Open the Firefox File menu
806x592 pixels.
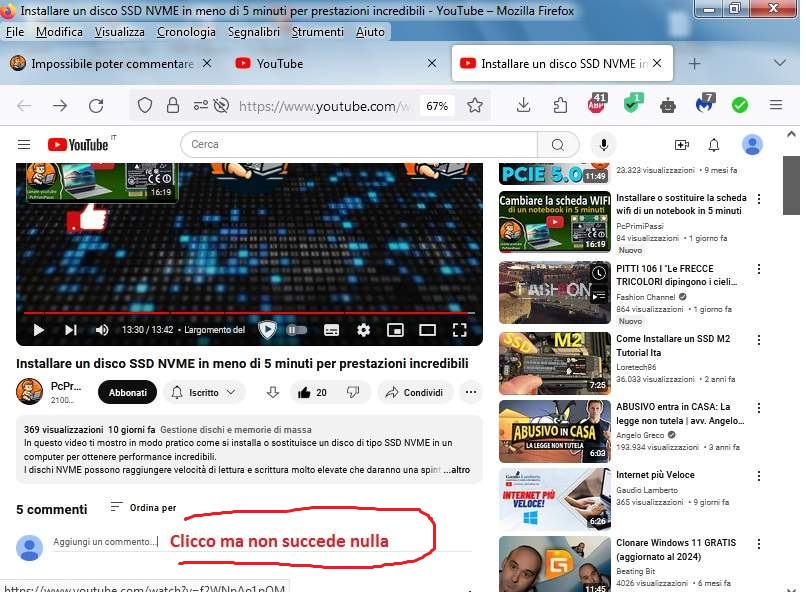[x=15, y=32]
